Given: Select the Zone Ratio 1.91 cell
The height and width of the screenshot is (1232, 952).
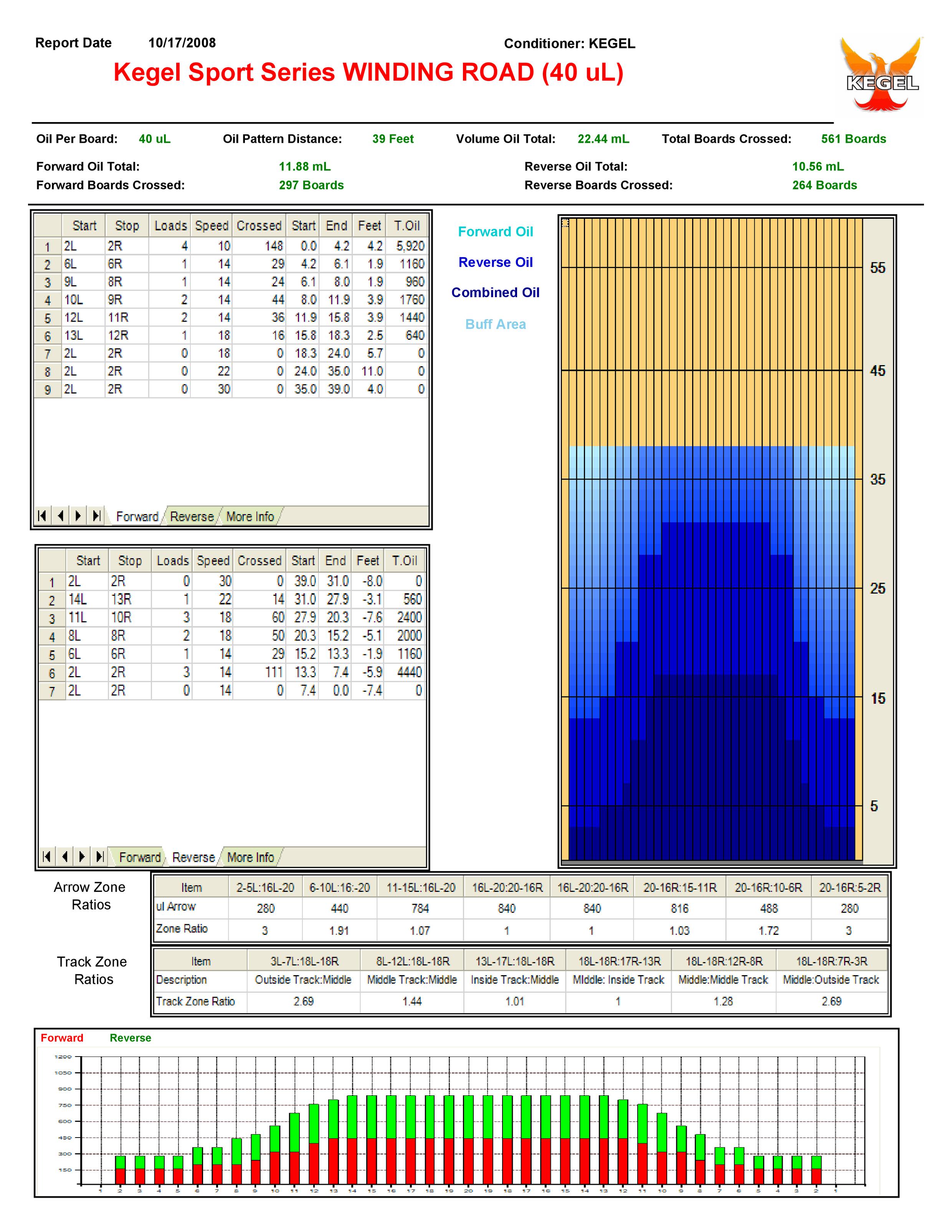Looking at the screenshot, I should 339,931.
